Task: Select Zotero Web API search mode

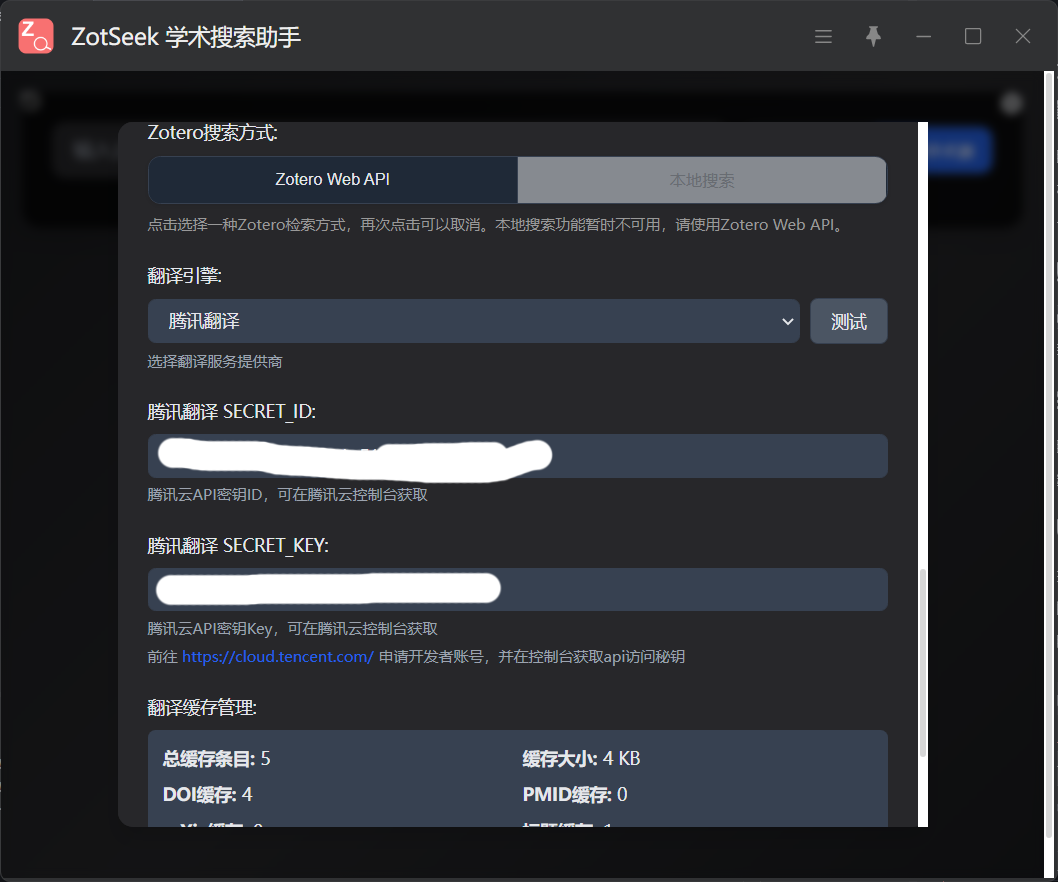Action: point(333,180)
